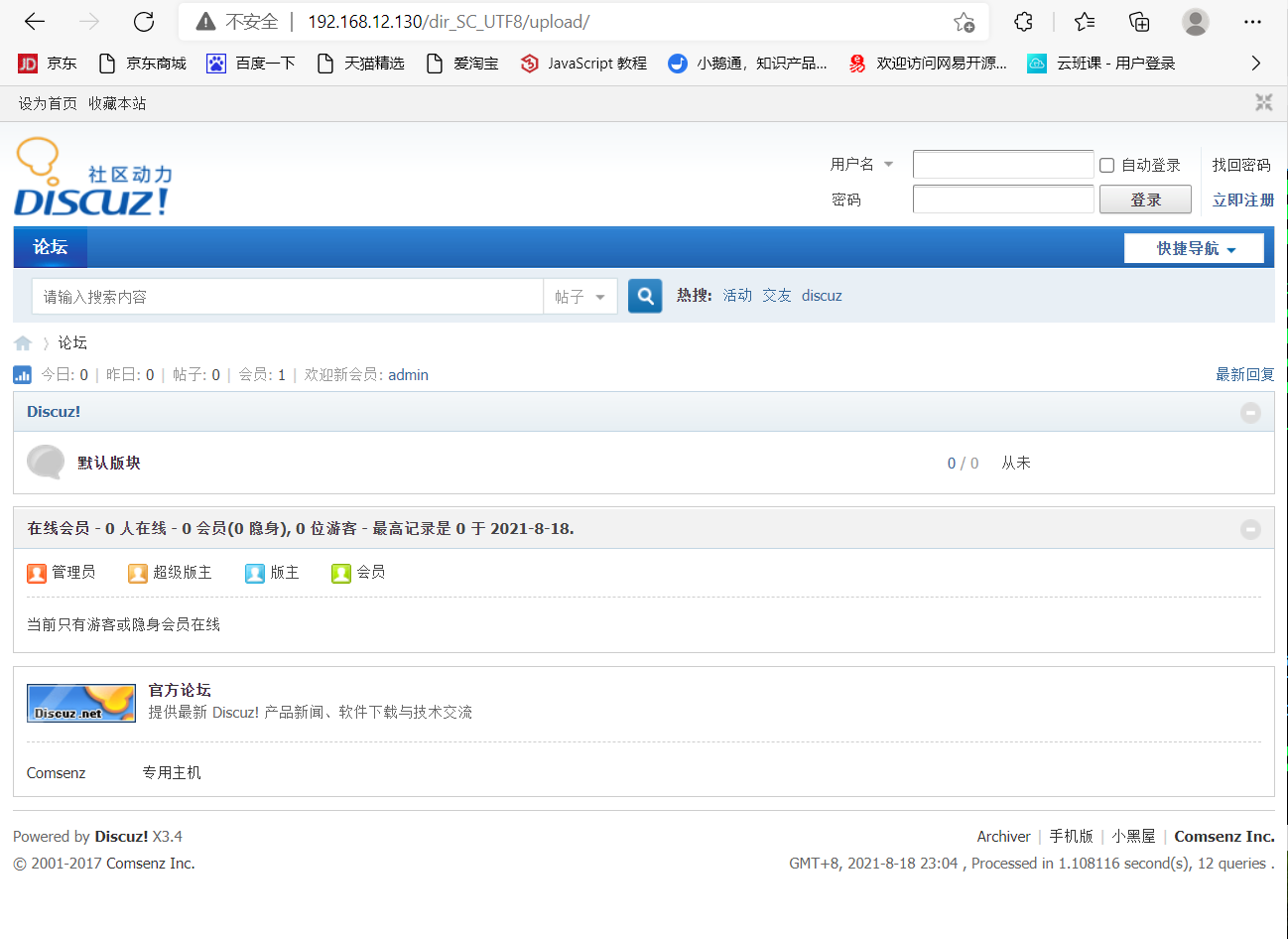The height and width of the screenshot is (939, 1288).
Task: Open the 找回密码 link
Action: tap(1241, 165)
